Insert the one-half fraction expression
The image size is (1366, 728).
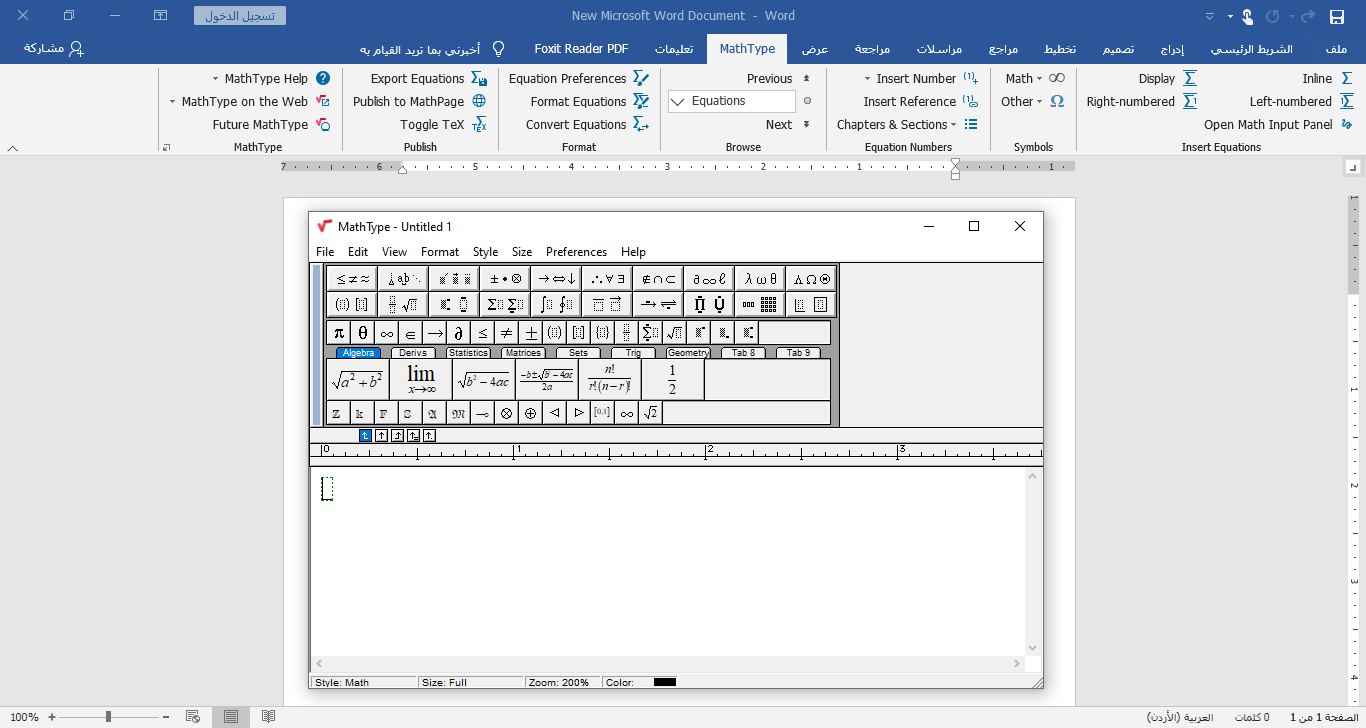coord(672,380)
